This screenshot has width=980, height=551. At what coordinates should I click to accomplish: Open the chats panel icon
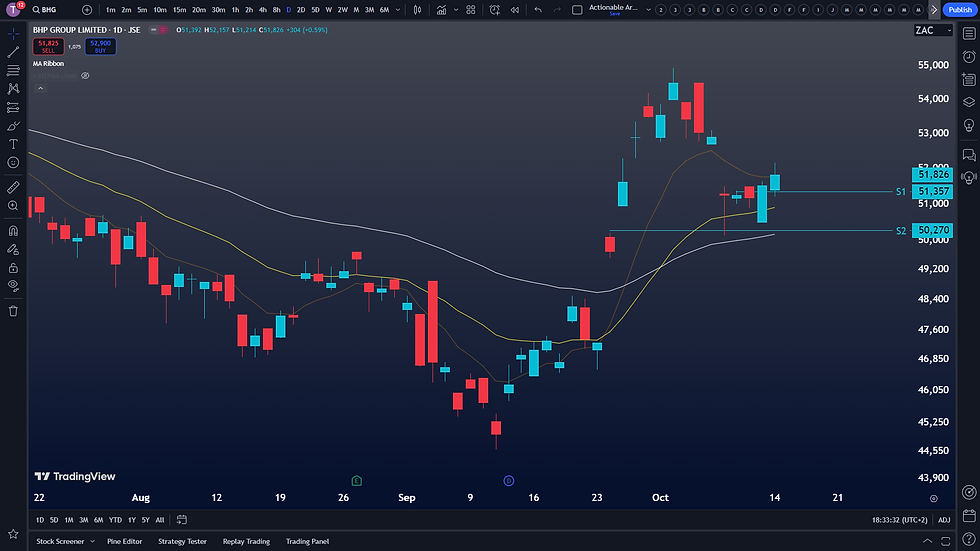tap(969, 154)
